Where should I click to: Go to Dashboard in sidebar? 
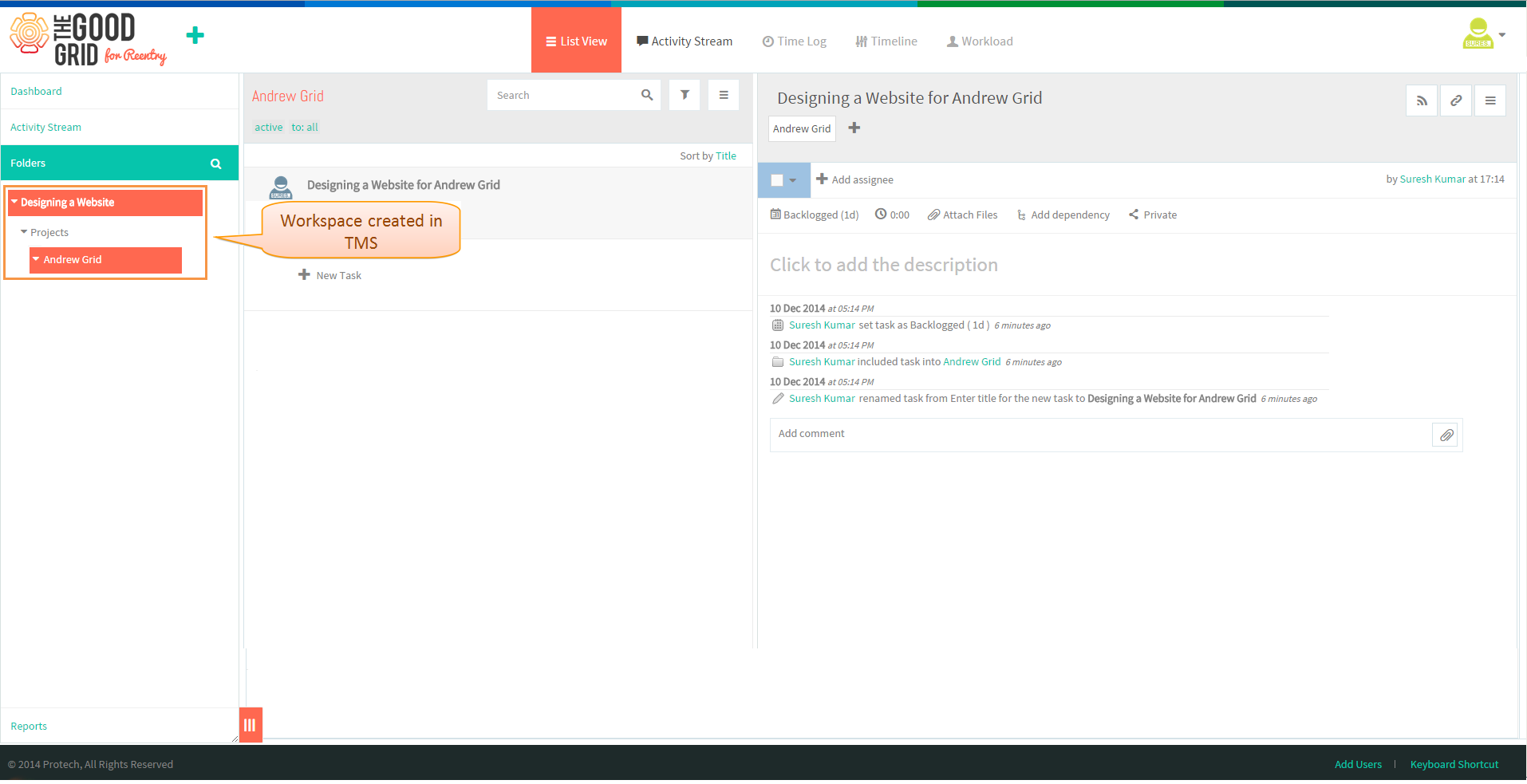coord(36,91)
